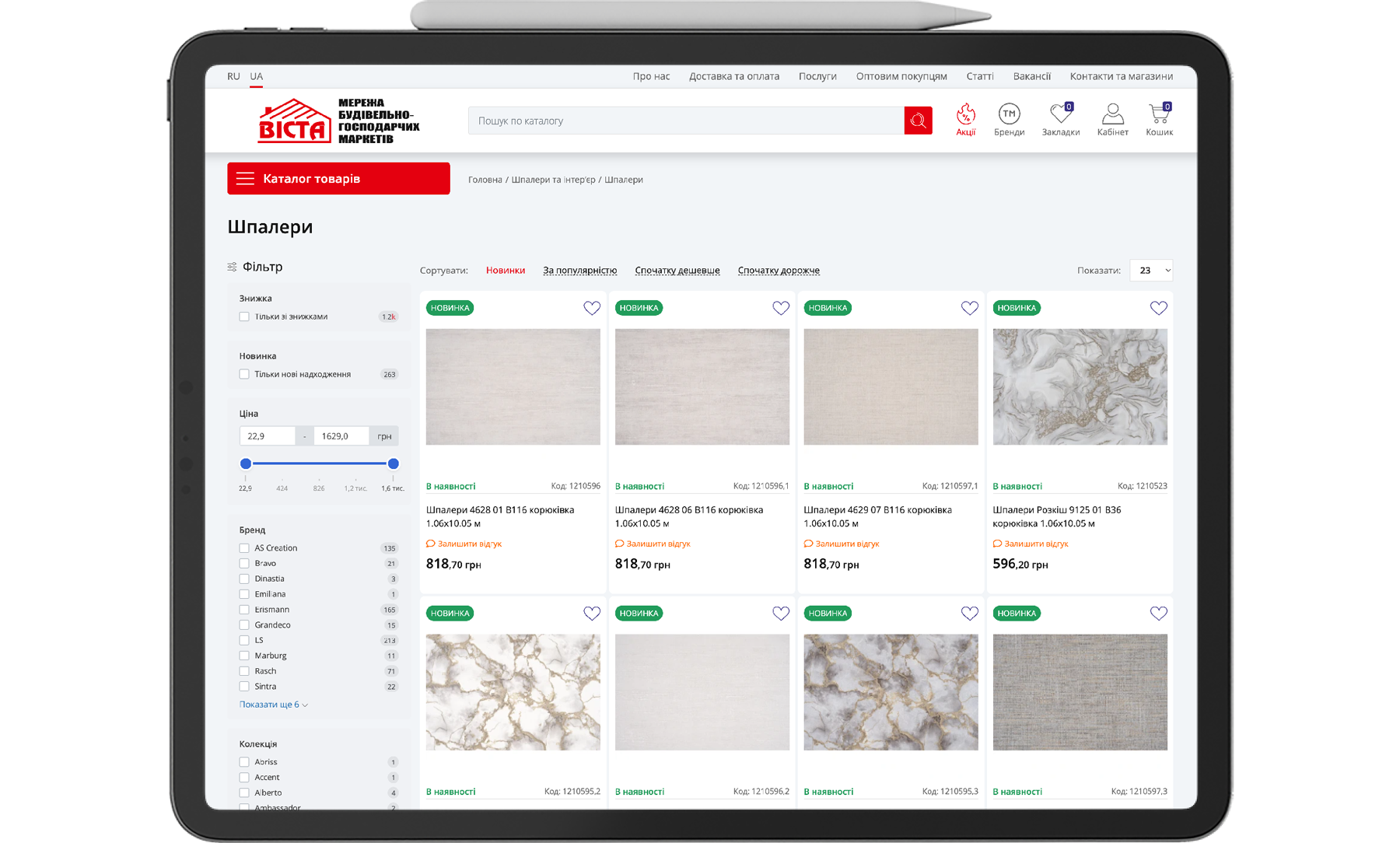Expand Показати ще 6 brands

273,705
